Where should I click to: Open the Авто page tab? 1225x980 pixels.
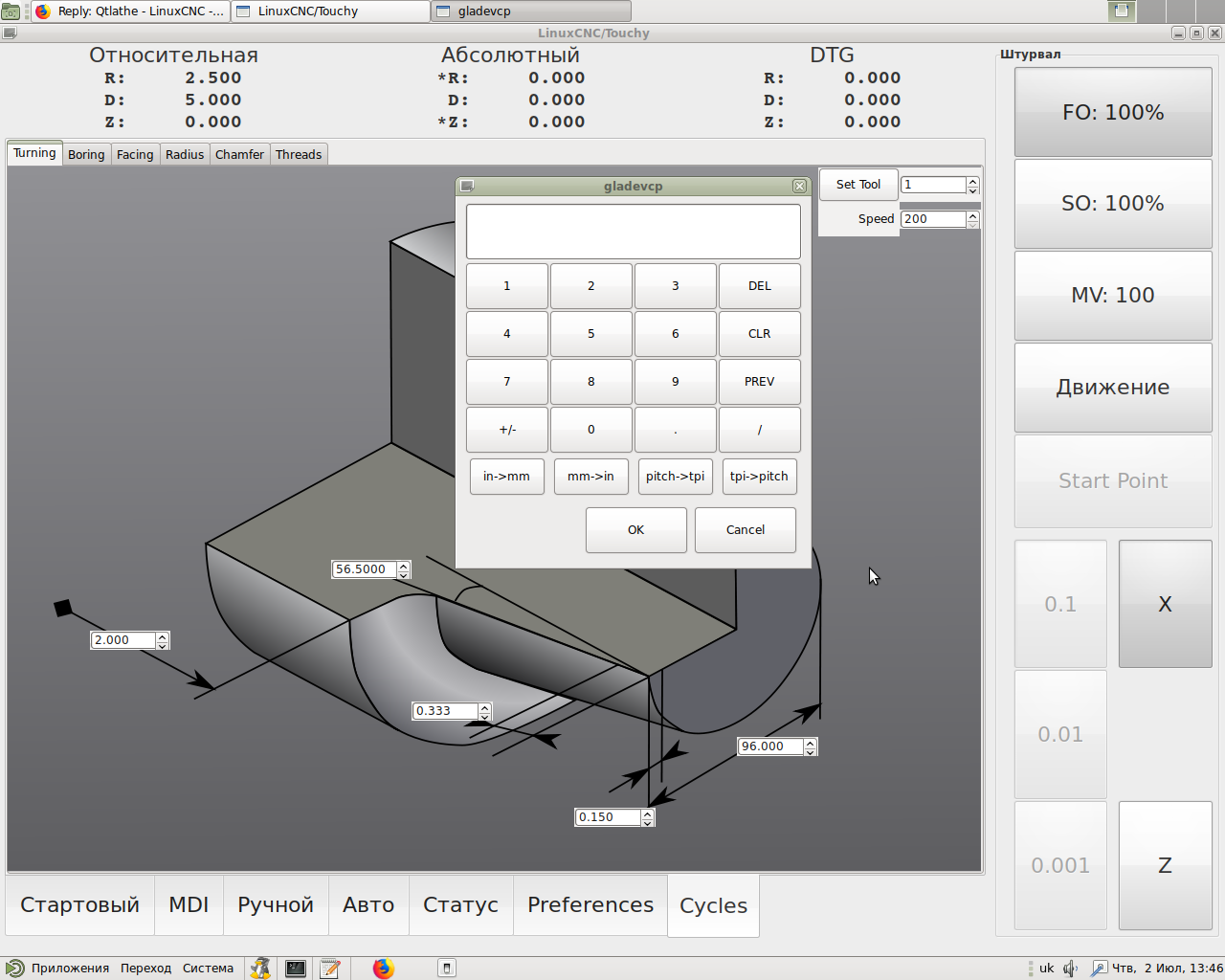click(x=368, y=904)
